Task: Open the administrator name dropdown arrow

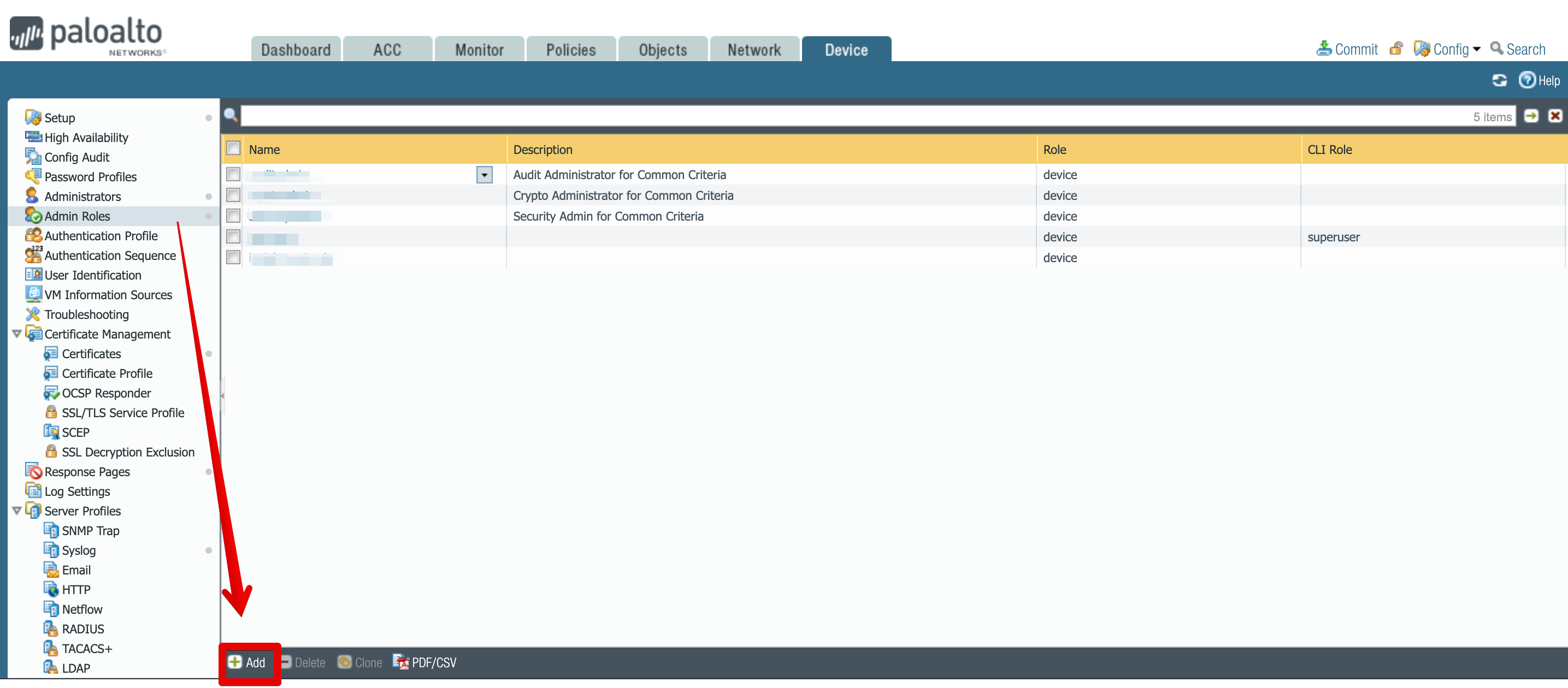Action: pos(485,174)
